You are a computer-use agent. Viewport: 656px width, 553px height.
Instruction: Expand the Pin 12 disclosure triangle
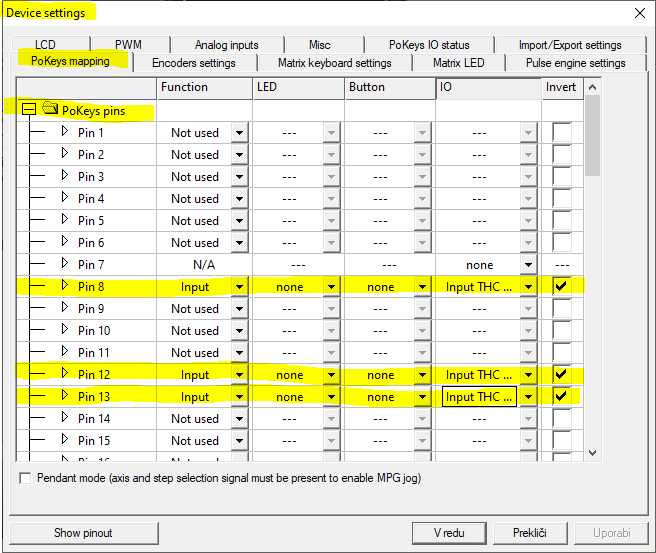(x=64, y=374)
